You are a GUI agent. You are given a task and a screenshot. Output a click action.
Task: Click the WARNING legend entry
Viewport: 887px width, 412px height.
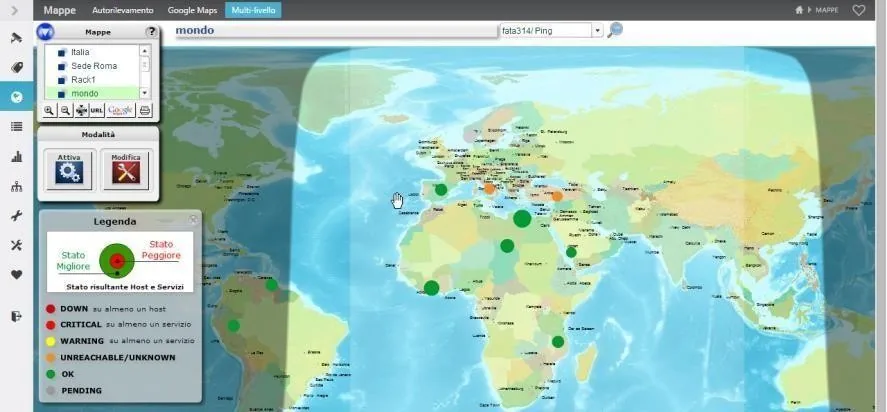pos(120,341)
